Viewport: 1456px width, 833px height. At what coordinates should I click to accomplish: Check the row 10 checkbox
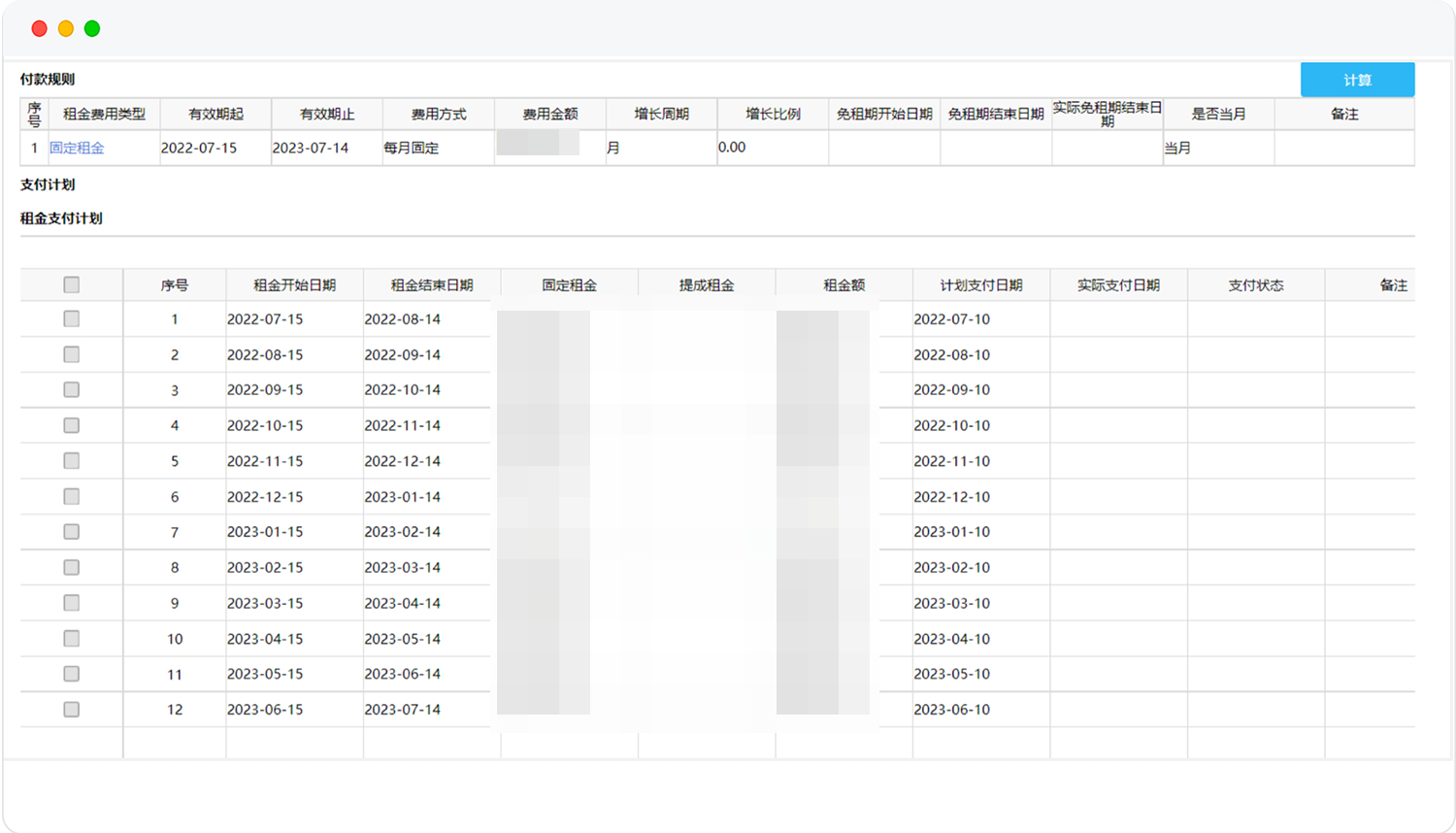(71, 638)
